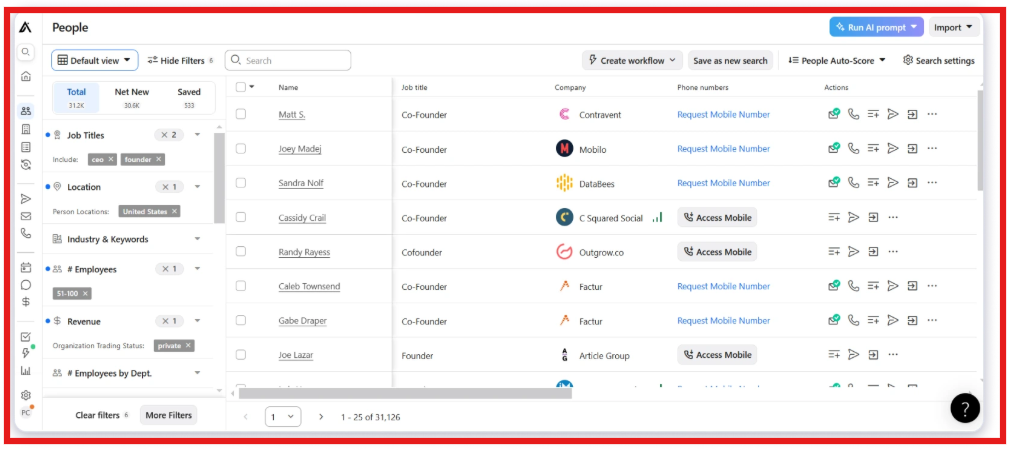Click Access Mobile for Cassidy Crail
Image resolution: width=1013 pixels, height=450 pixels.
click(x=717, y=217)
